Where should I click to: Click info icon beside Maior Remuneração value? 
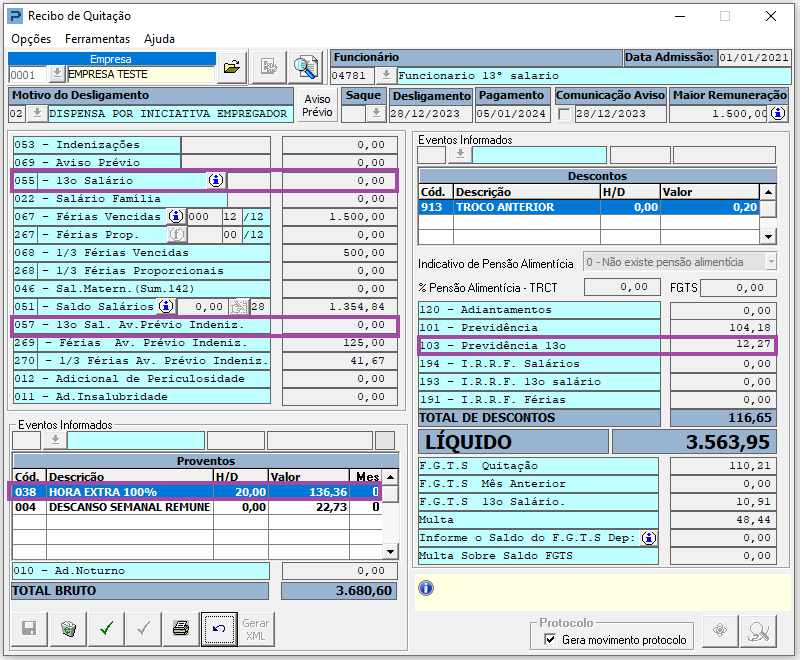(x=777, y=114)
